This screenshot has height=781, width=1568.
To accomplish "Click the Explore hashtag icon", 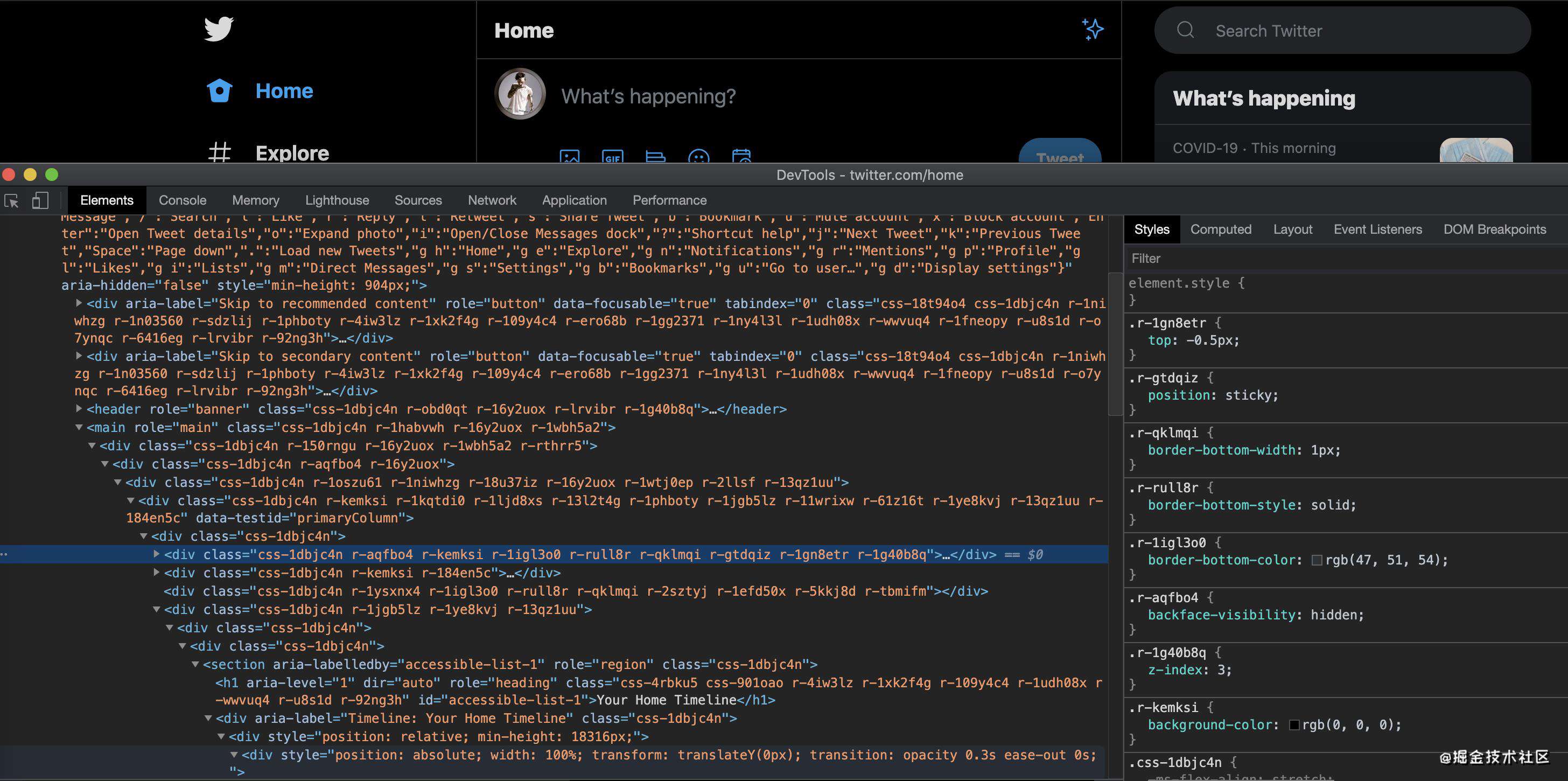I will click(219, 152).
